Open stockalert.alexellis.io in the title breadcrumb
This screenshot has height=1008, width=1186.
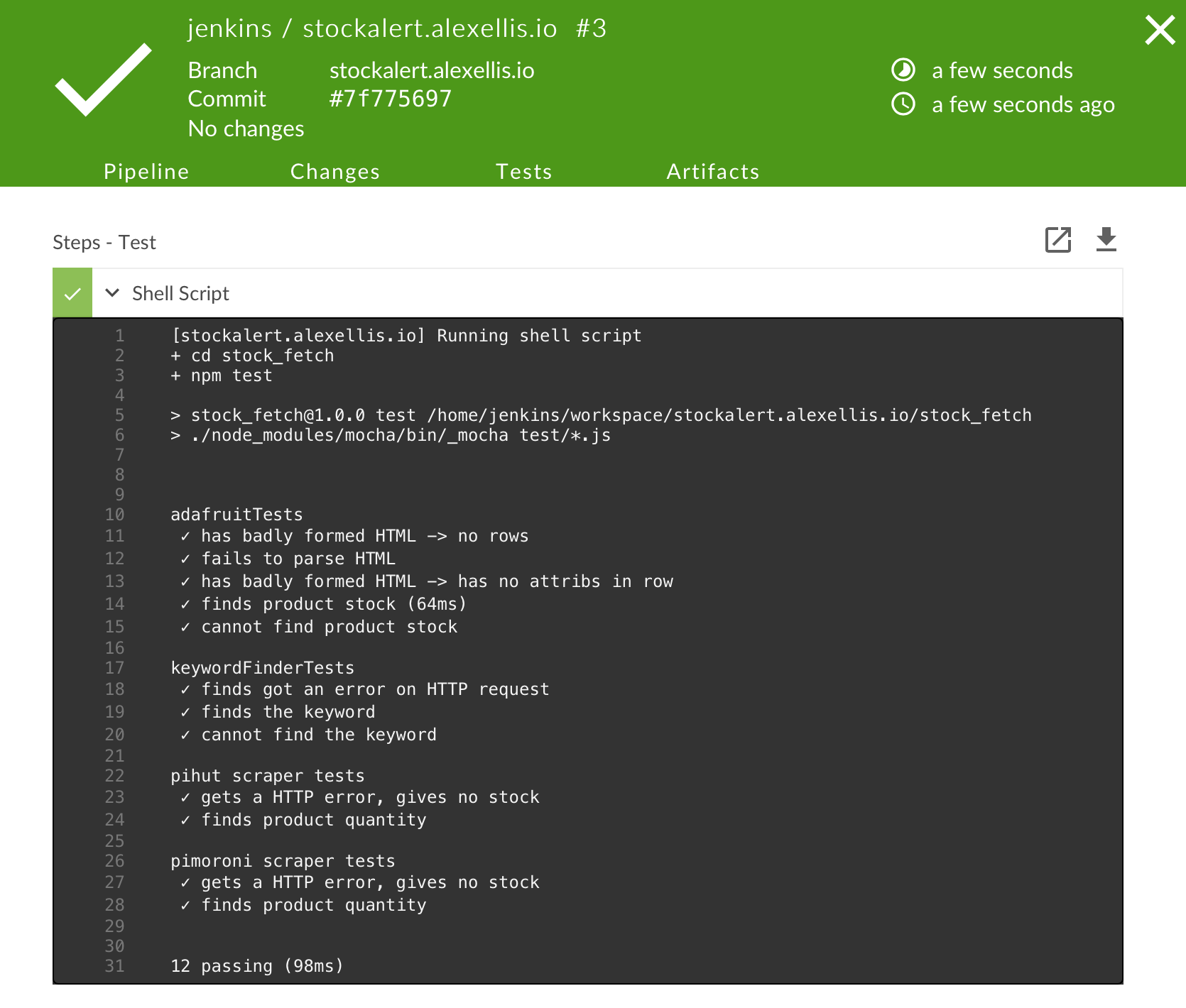[x=430, y=28]
